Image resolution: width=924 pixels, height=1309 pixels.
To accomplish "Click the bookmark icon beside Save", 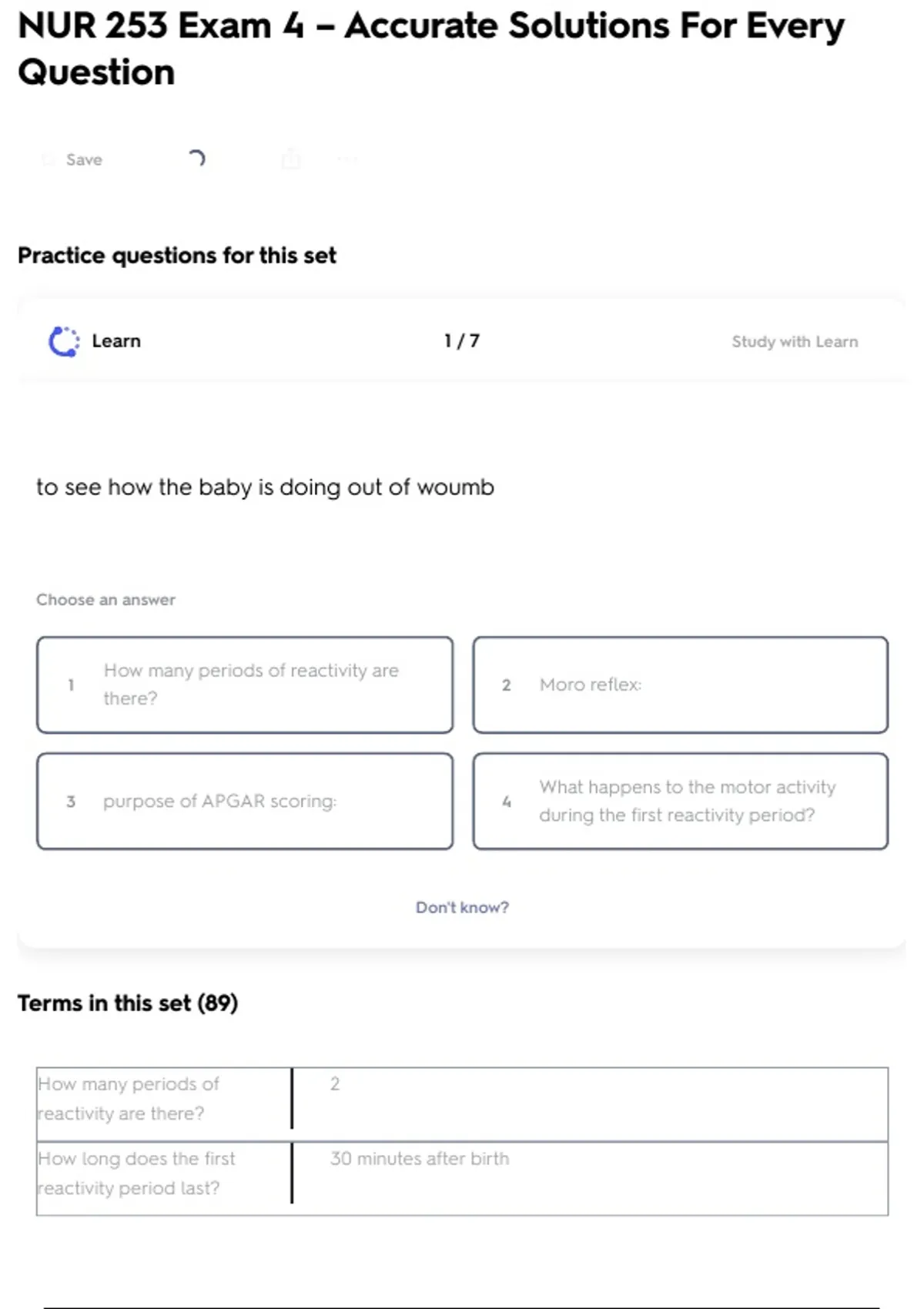I will [x=49, y=159].
